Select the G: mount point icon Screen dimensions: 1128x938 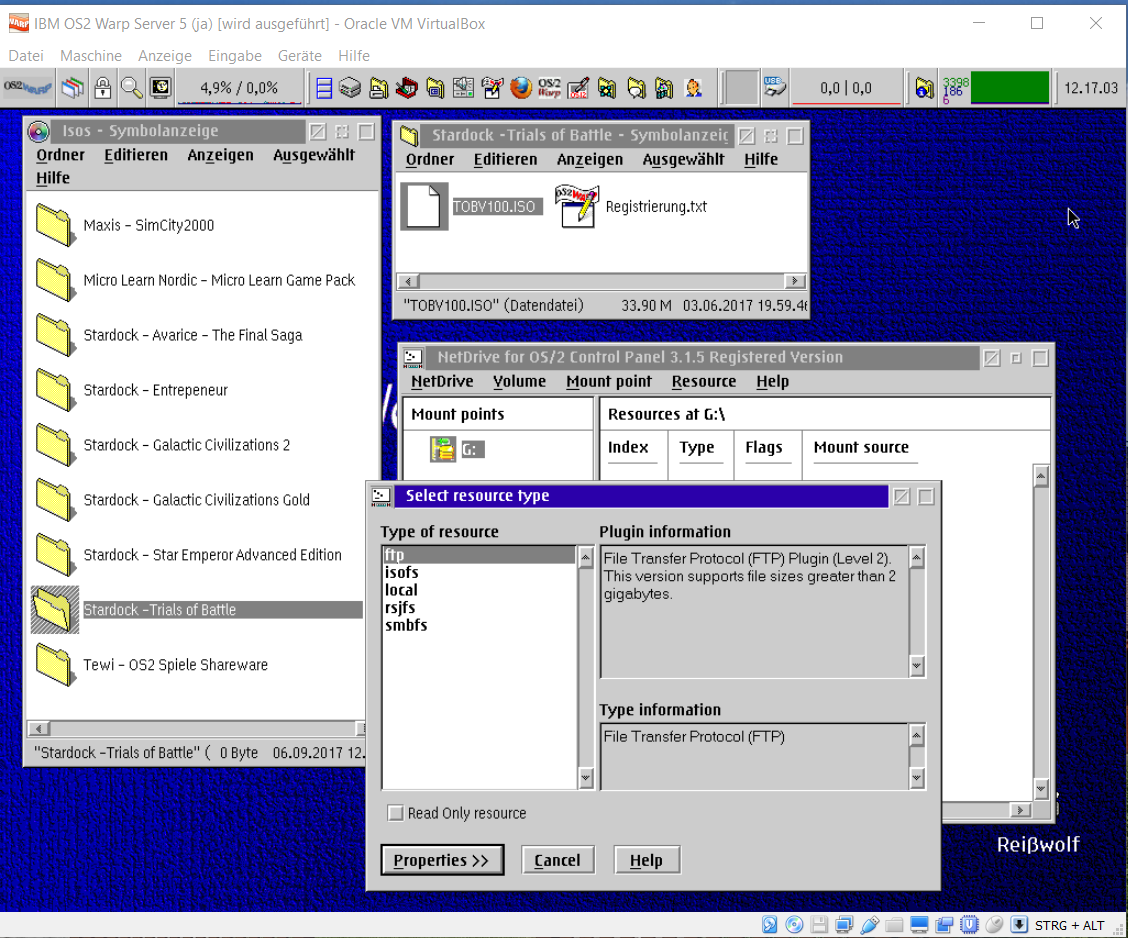click(442, 449)
